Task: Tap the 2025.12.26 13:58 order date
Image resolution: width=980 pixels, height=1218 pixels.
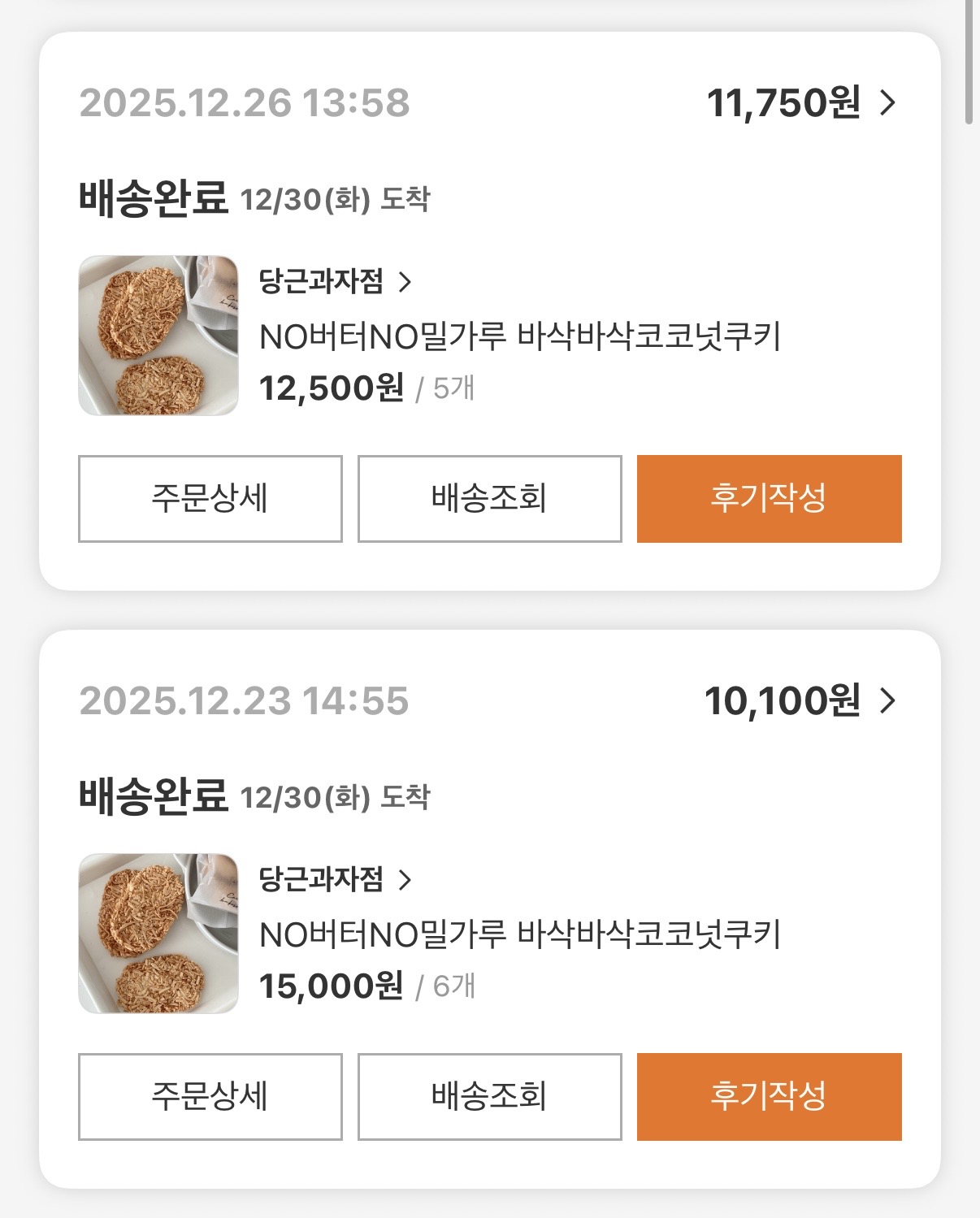Action: coord(245,103)
